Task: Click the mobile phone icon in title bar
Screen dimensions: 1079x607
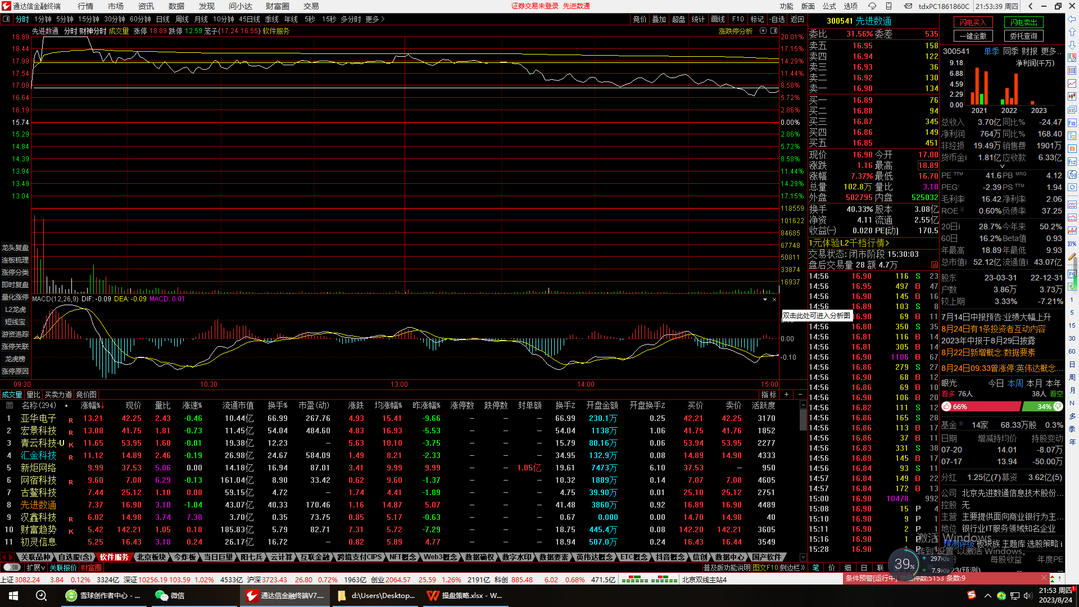Action: tap(890, 6)
